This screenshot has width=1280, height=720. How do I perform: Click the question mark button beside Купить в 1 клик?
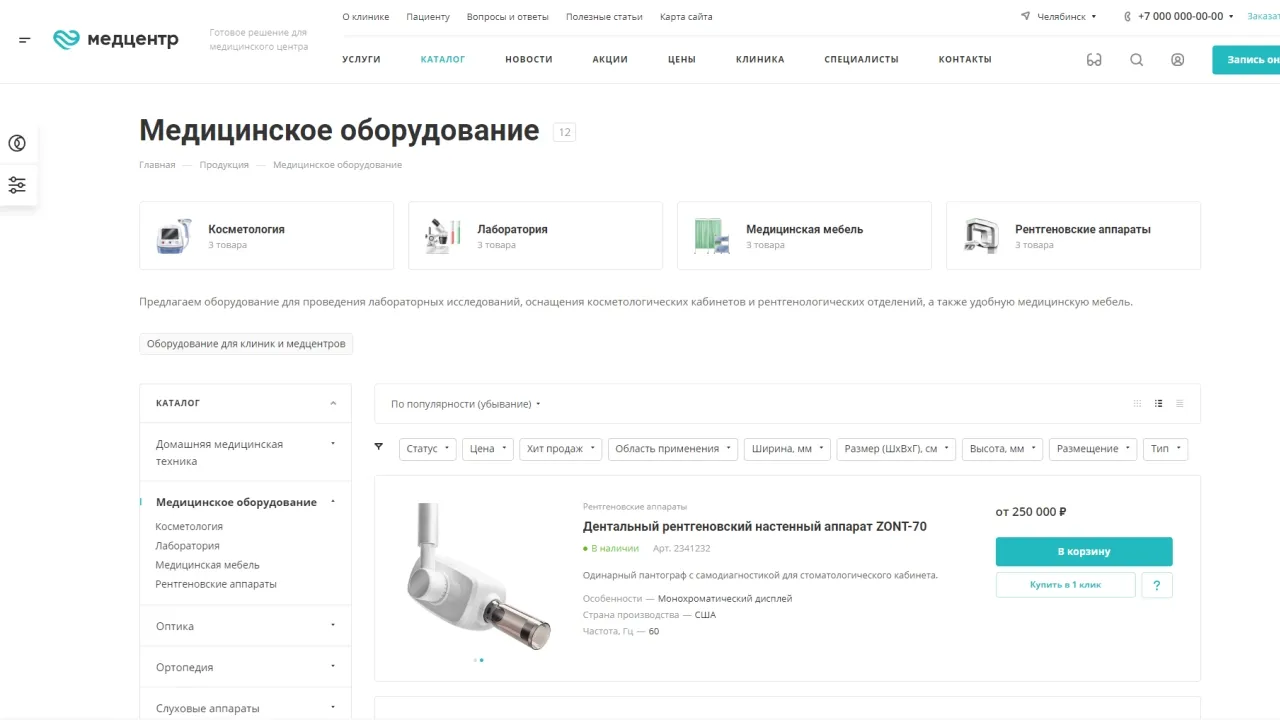coord(1157,585)
